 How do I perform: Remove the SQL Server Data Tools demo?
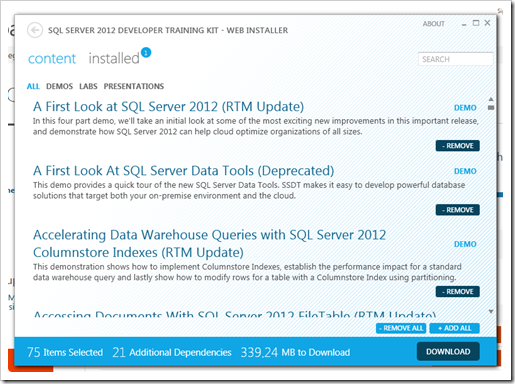[x=458, y=210]
